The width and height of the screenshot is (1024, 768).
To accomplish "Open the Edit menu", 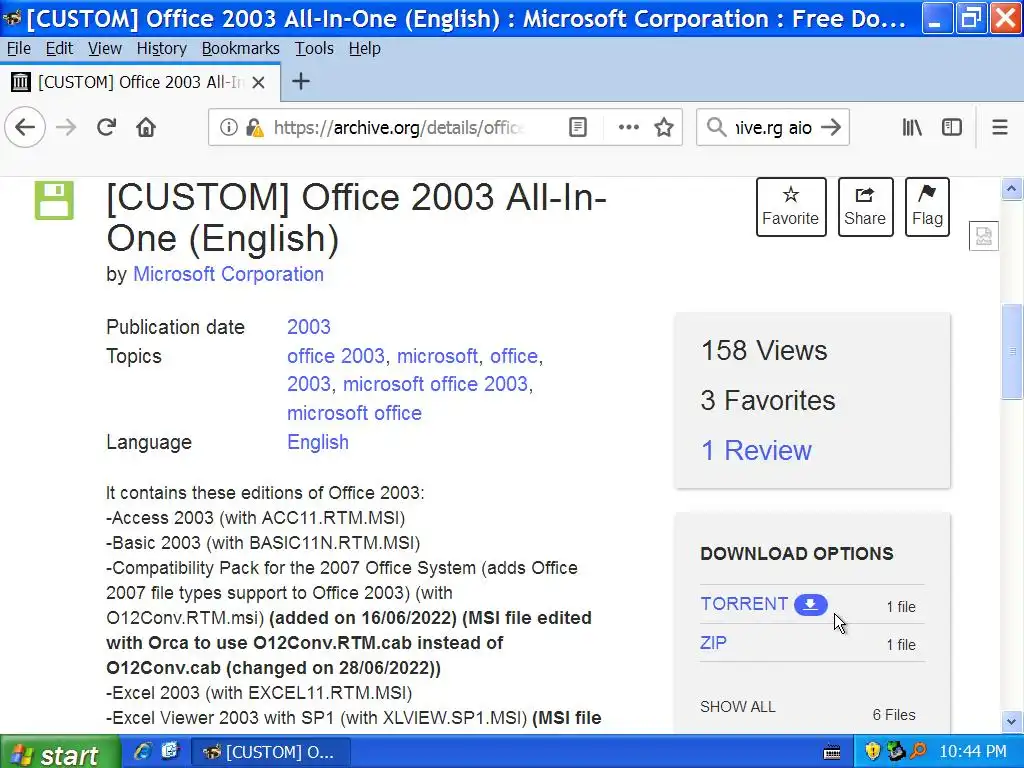I will click(x=59, y=48).
